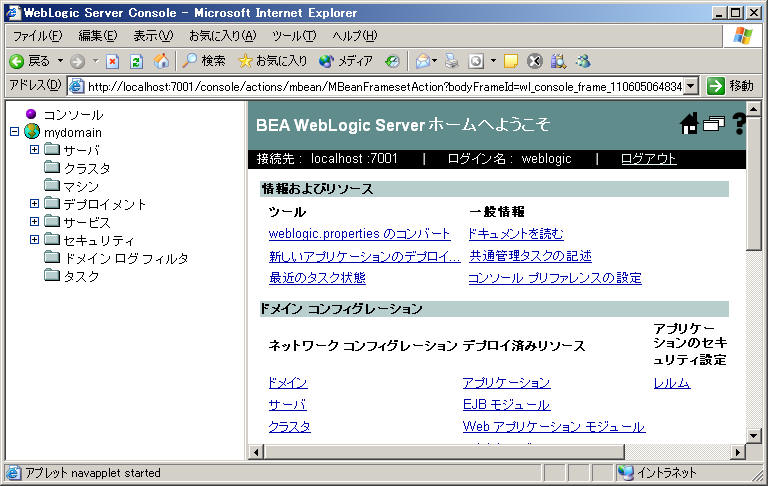Screen dimensions: 768x486
Task: Open the 検索 search toolbar button
Action: (204, 61)
